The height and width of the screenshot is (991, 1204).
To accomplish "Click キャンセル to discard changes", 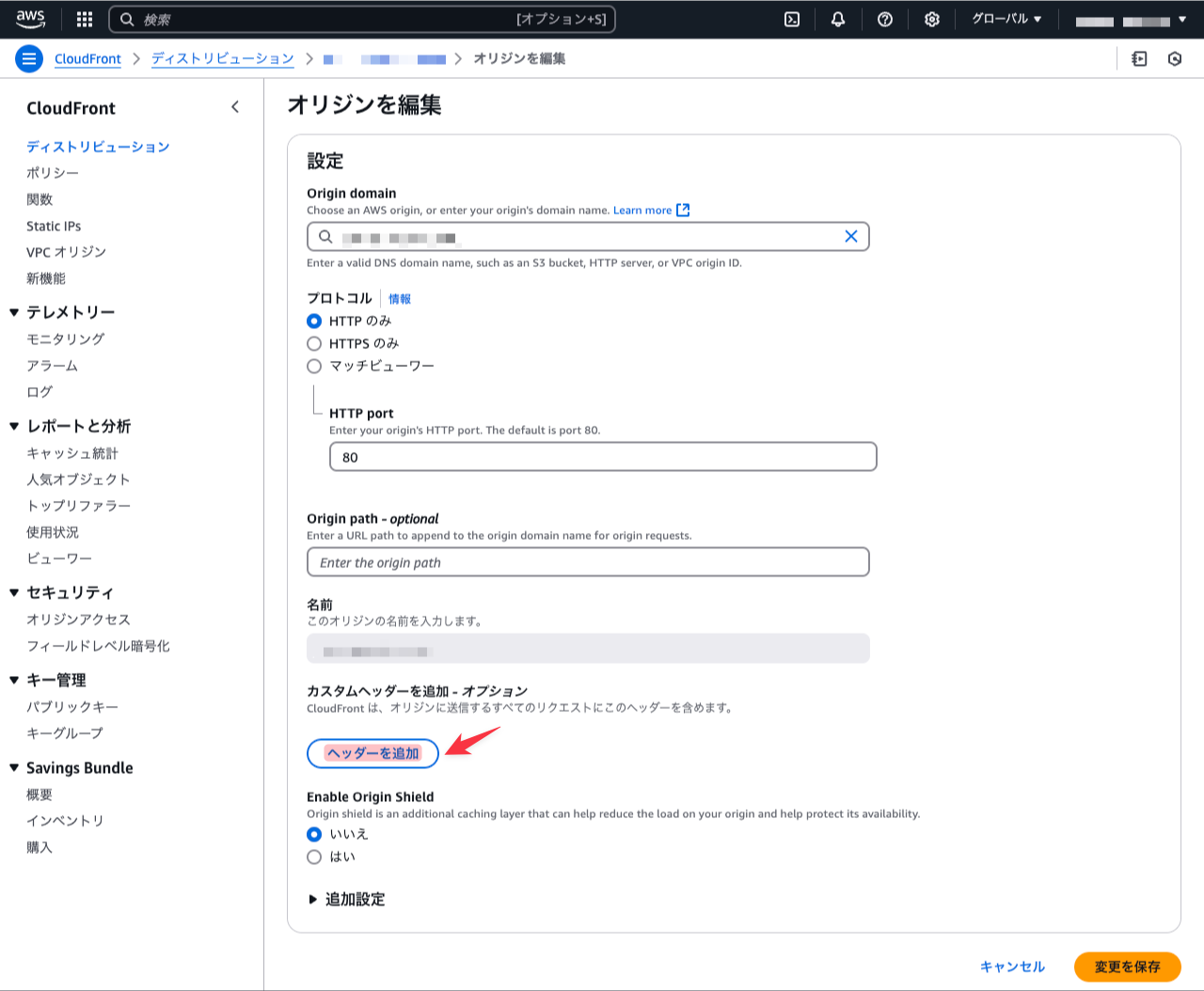I will point(1012,967).
